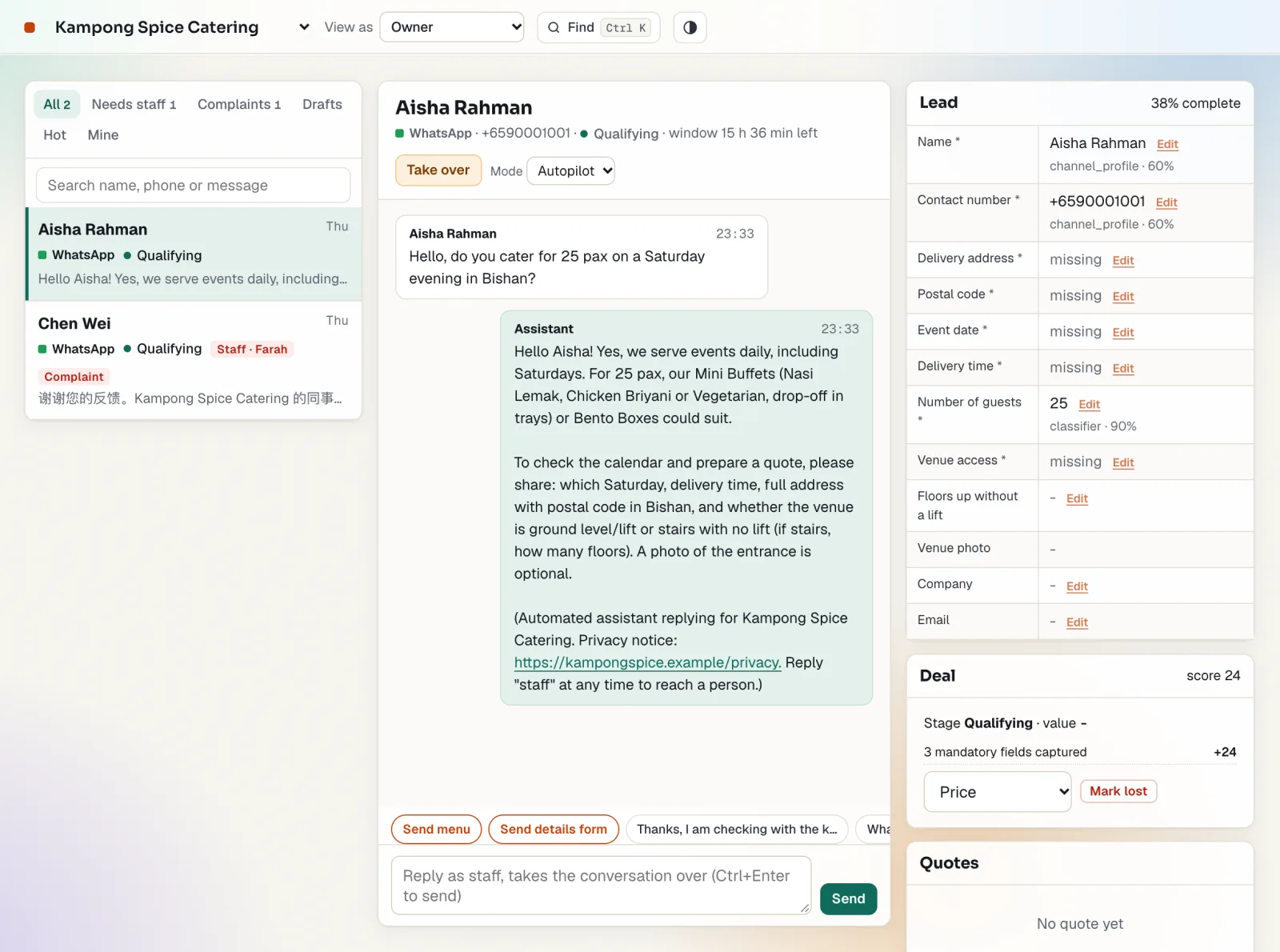1280x952 pixels.
Task: Toggle the dark mode contrast icon
Action: tap(690, 27)
